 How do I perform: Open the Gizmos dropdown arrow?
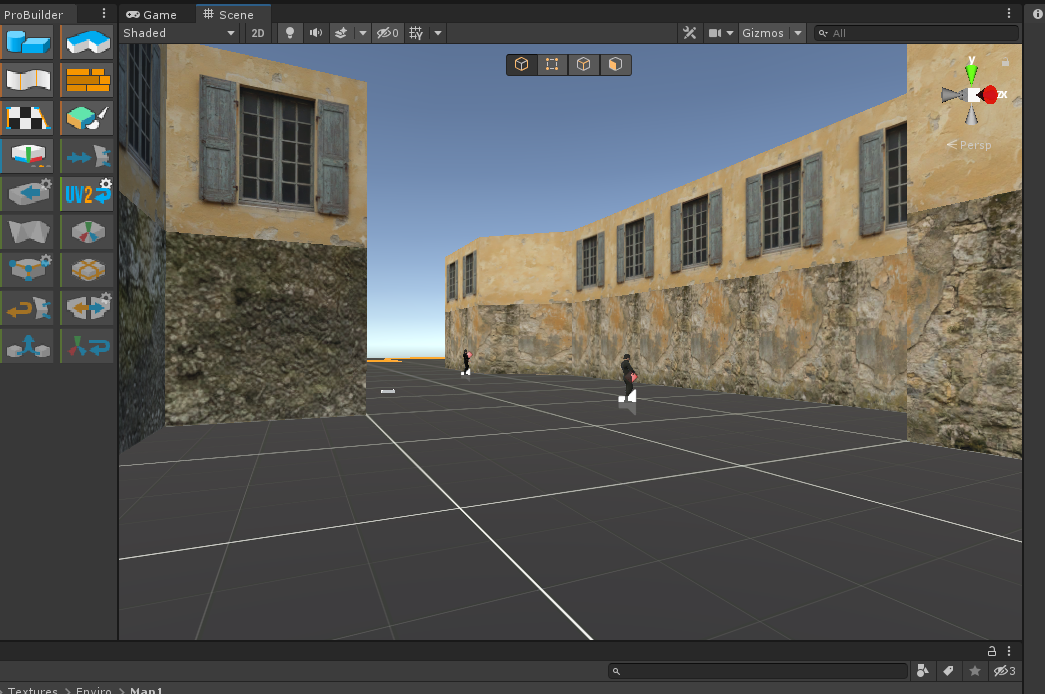798,33
